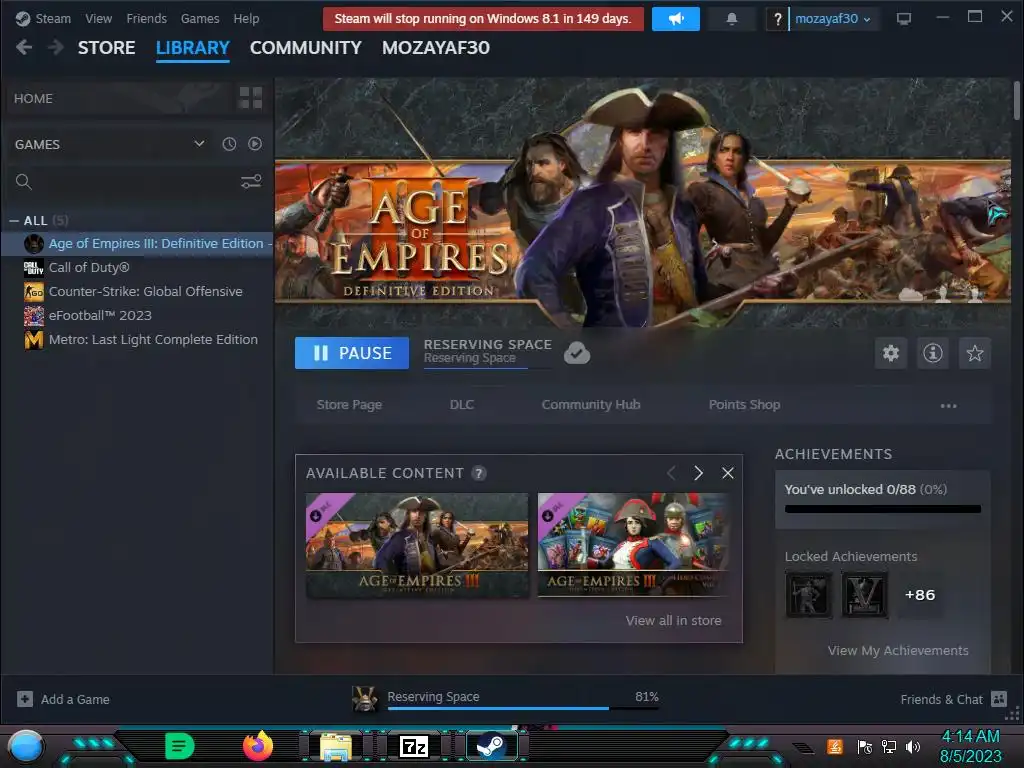Screen dimensions: 1024x768
Task: Show previous available content with left chevron
Action: [x=671, y=473]
